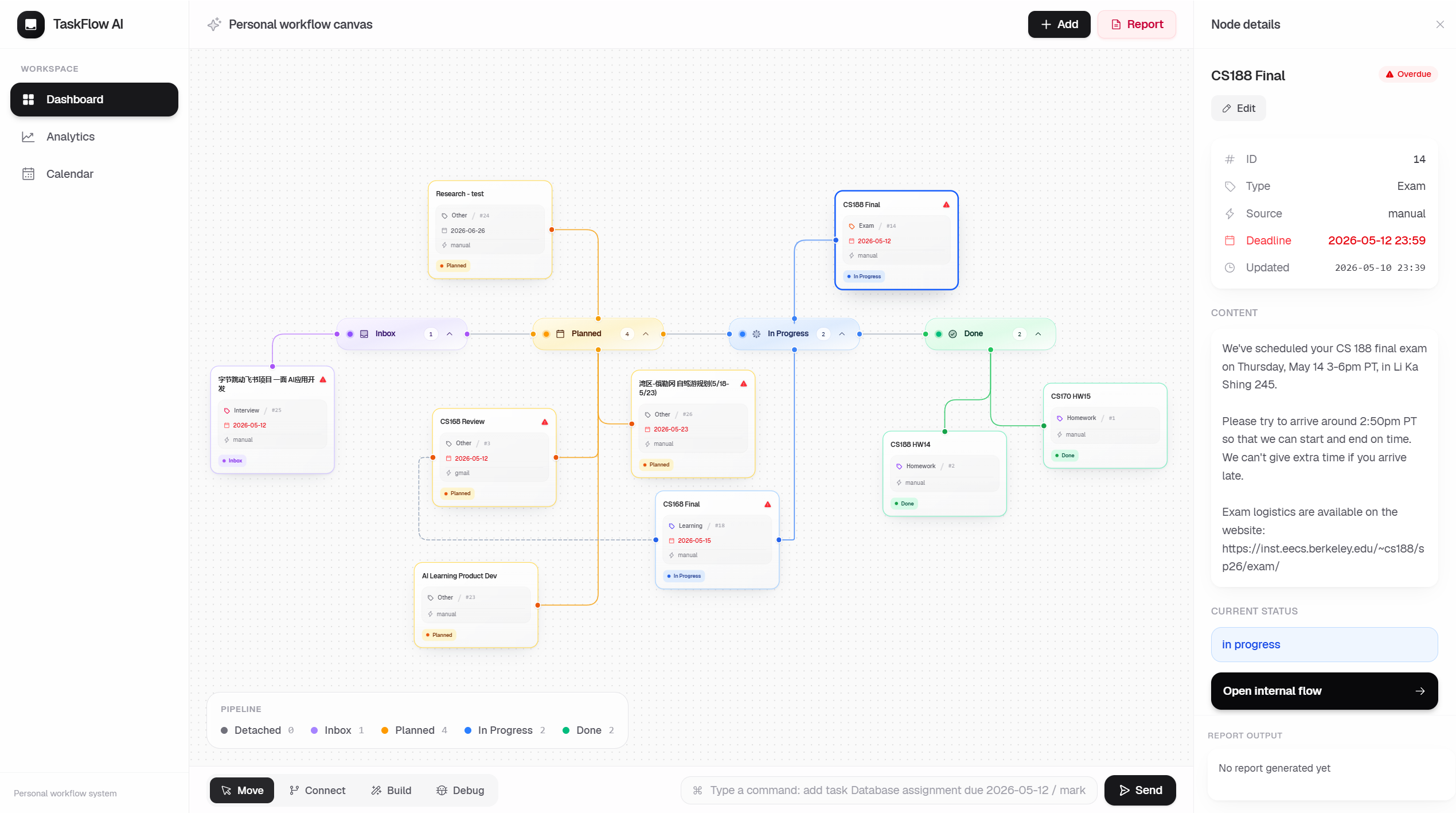Screen dimensions: 1456x813
Task: Click the Updated clock icon in node details
Action: [x=1229, y=268]
